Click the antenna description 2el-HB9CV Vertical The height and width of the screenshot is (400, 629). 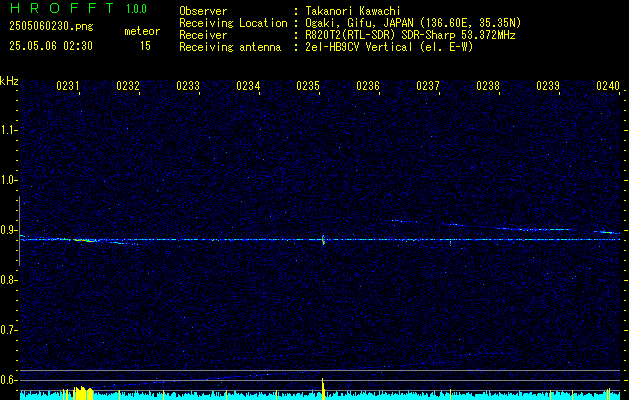click(359, 47)
